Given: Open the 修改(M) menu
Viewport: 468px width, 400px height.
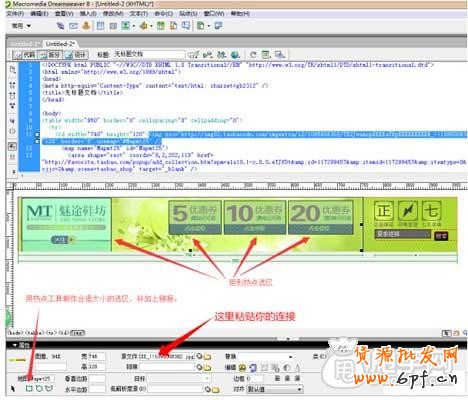Looking at the screenshot, I should pos(113,14).
